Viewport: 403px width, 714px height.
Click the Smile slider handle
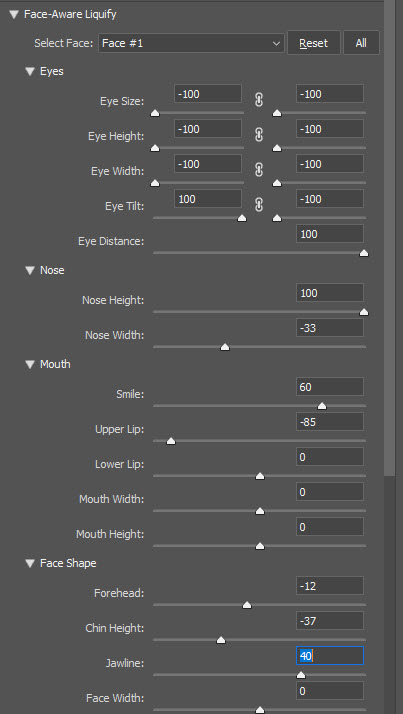coord(322,406)
